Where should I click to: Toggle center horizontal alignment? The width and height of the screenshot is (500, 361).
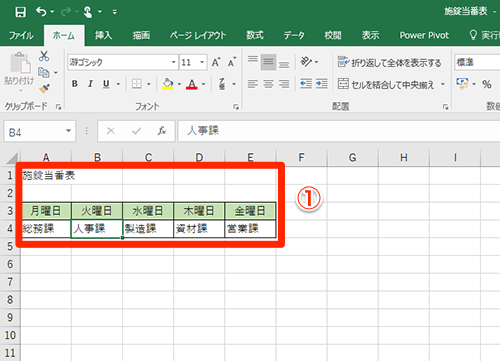268,84
